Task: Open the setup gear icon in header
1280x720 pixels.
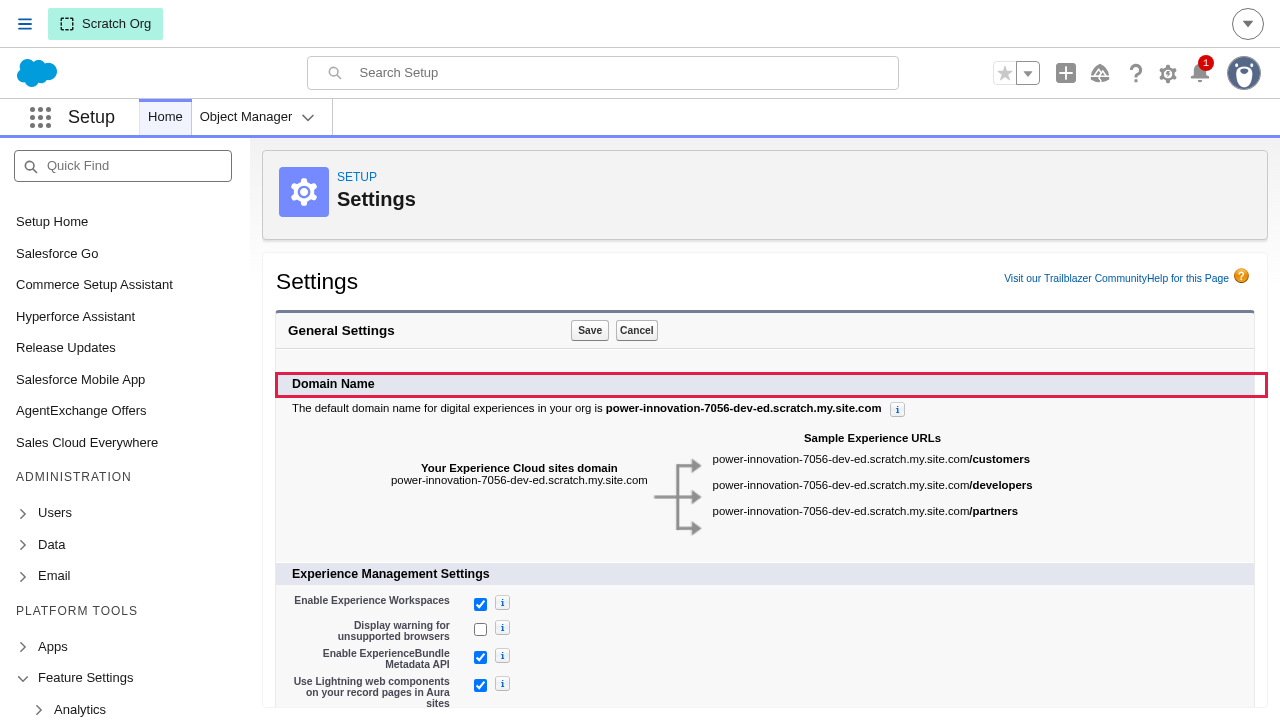Action: coord(1167,73)
